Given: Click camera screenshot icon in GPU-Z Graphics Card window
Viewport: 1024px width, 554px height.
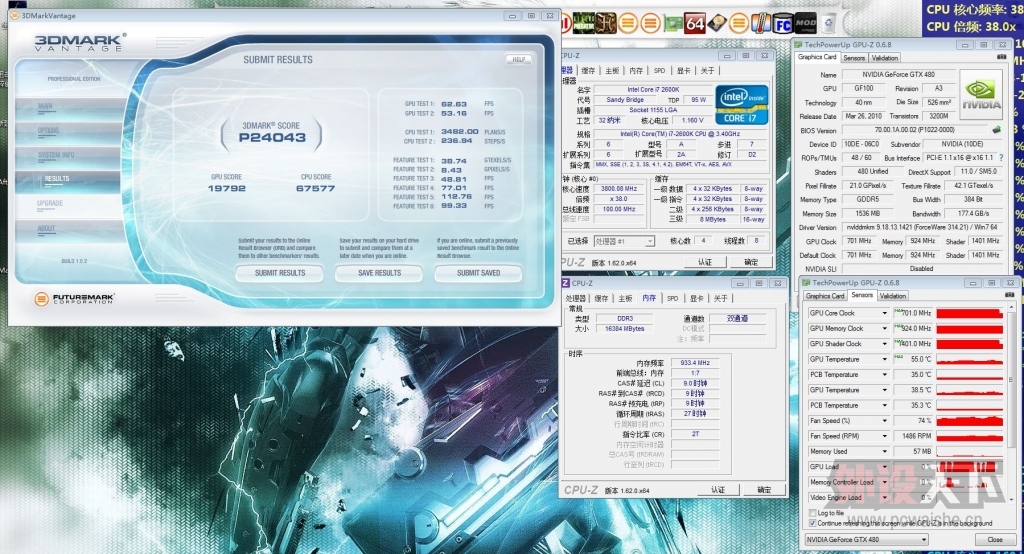Looking at the screenshot, I should click(x=1001, y=57).
